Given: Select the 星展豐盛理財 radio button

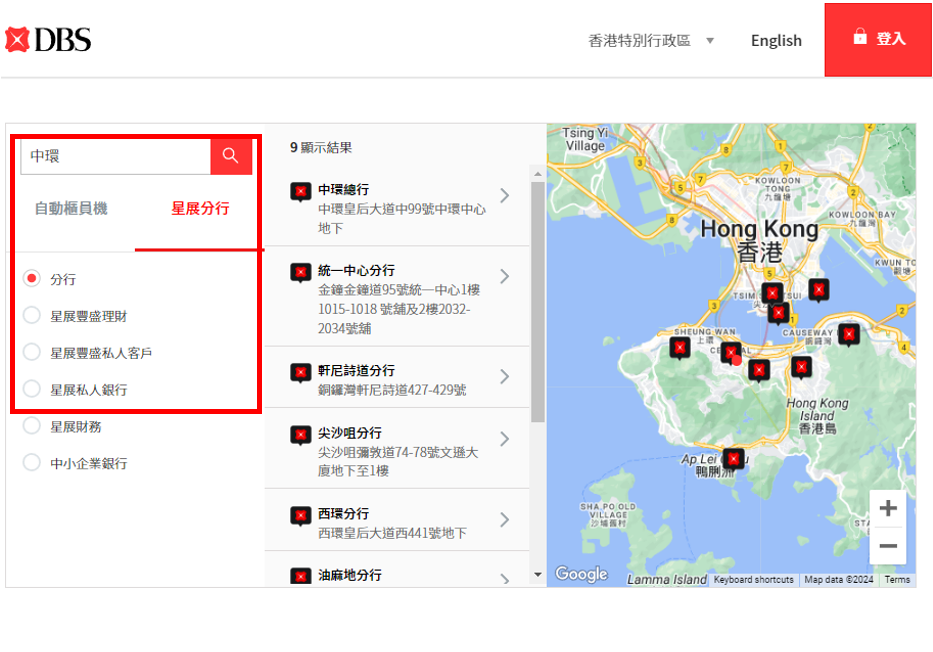Looking at the screenshot, I should [32, 316].
